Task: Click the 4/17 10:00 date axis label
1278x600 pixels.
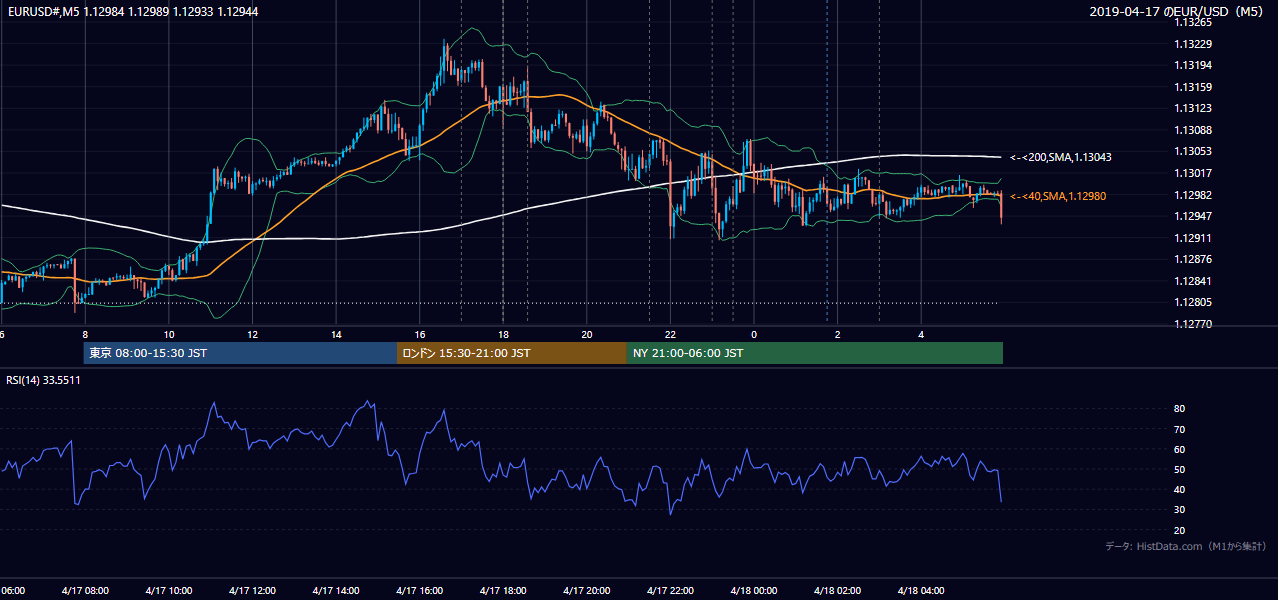Action: 168,590
